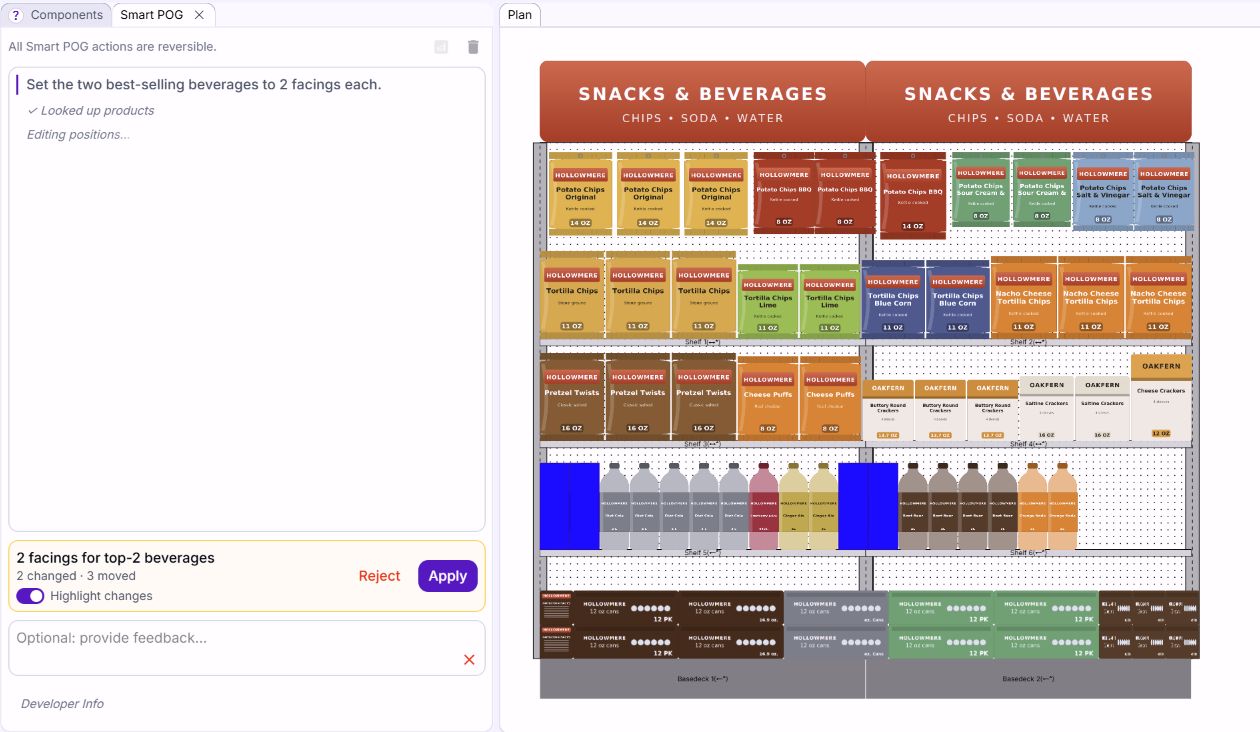Apply the proposed facing changes

(448, 576)
